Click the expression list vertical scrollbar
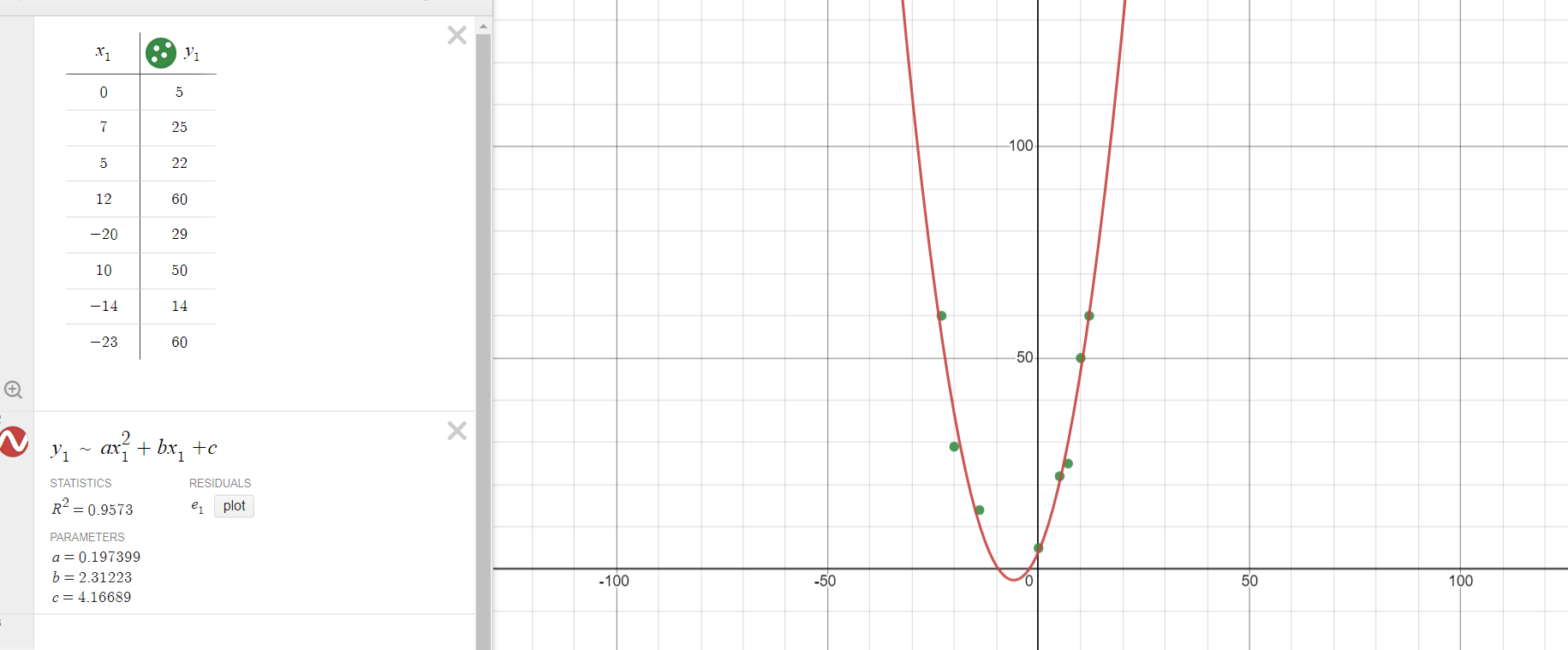 (483, 341)
